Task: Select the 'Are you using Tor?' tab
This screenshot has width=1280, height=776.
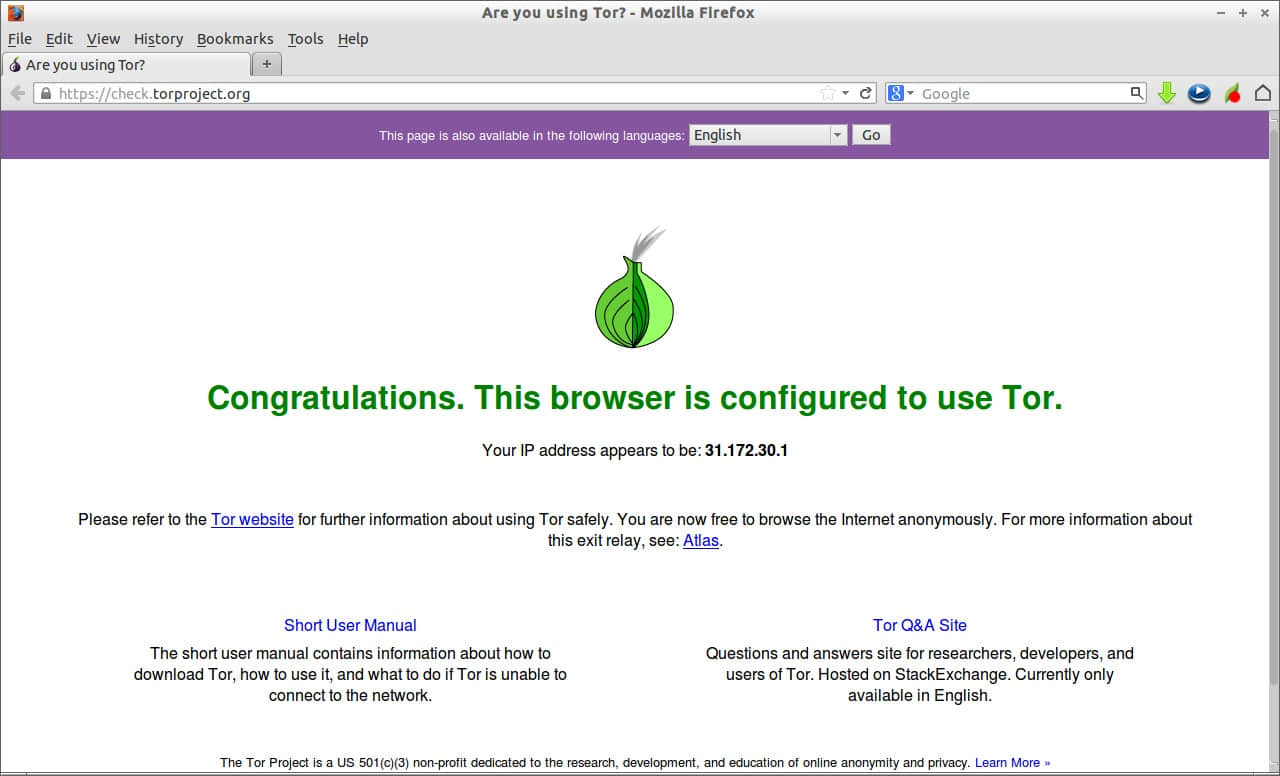Action: pos(126,64)
